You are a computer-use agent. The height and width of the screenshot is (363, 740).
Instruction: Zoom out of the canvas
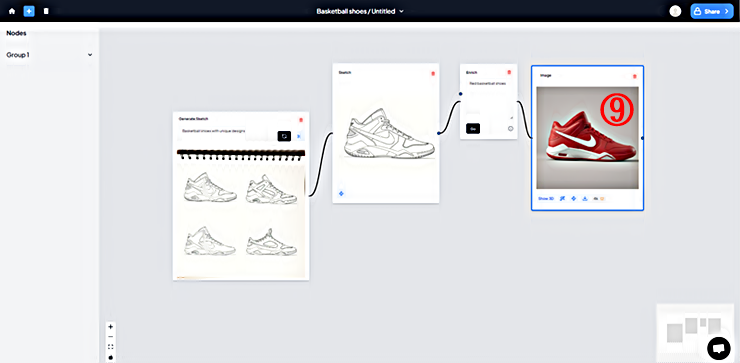[x=110, y=337]
